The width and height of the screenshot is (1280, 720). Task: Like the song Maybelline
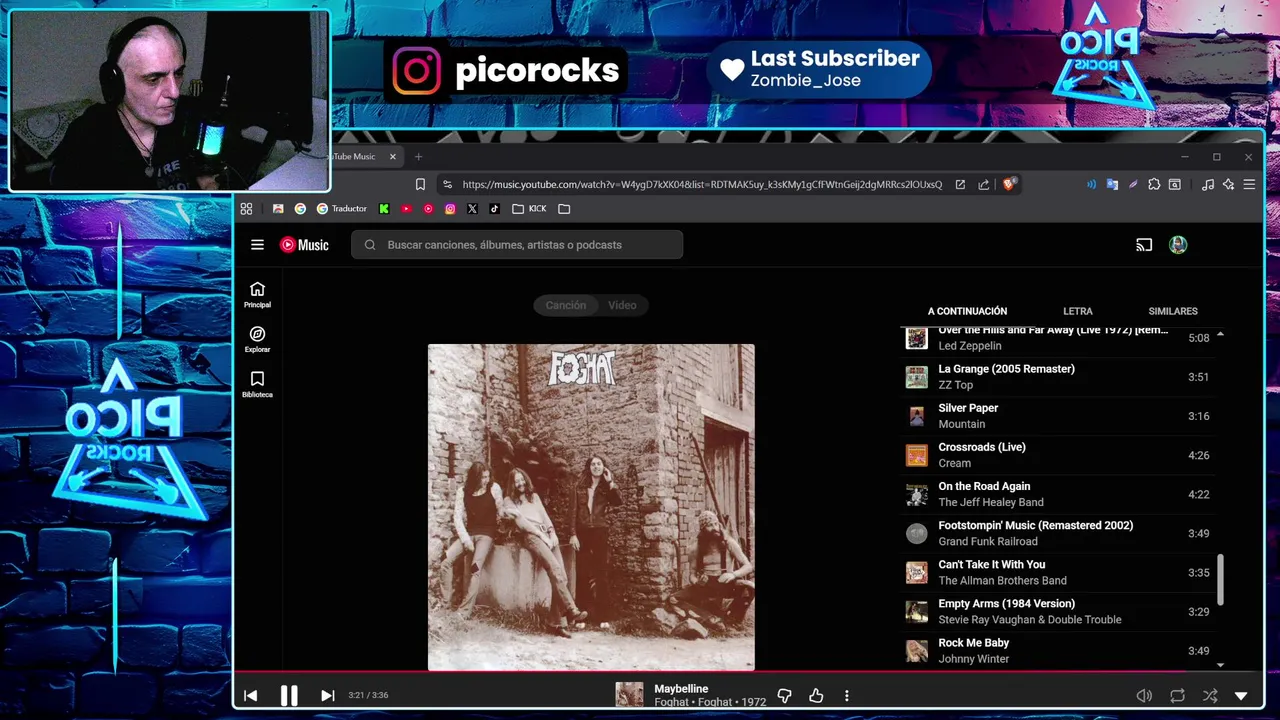(x=816, y=696)
